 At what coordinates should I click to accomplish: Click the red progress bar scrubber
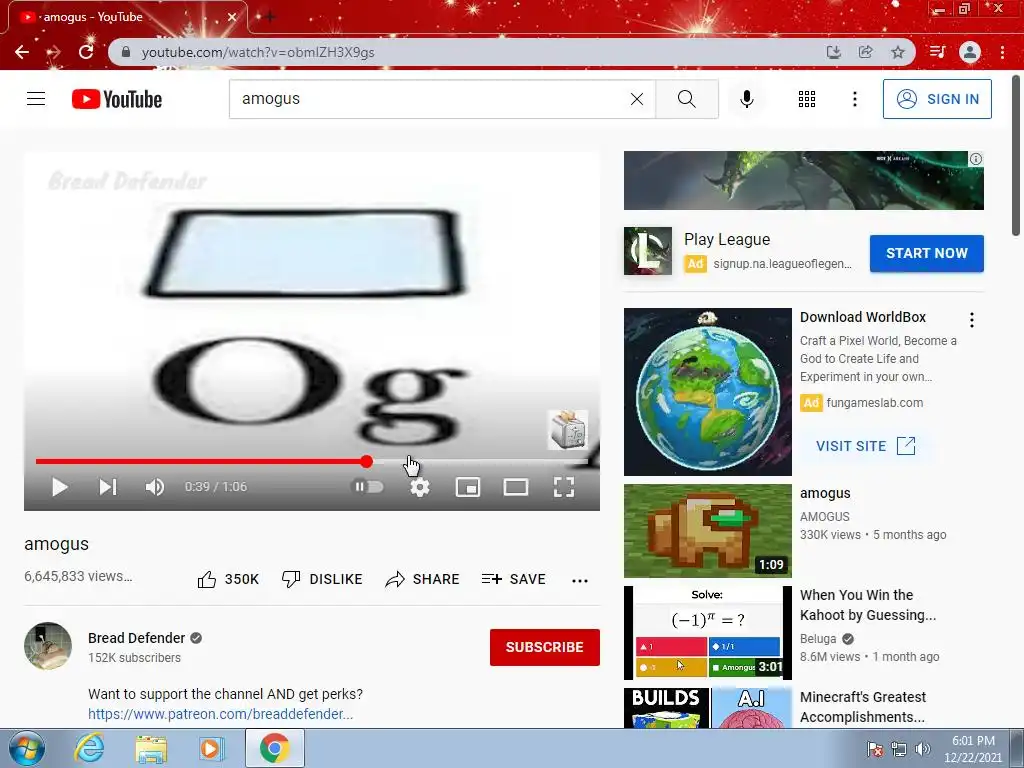pos(366,462)
